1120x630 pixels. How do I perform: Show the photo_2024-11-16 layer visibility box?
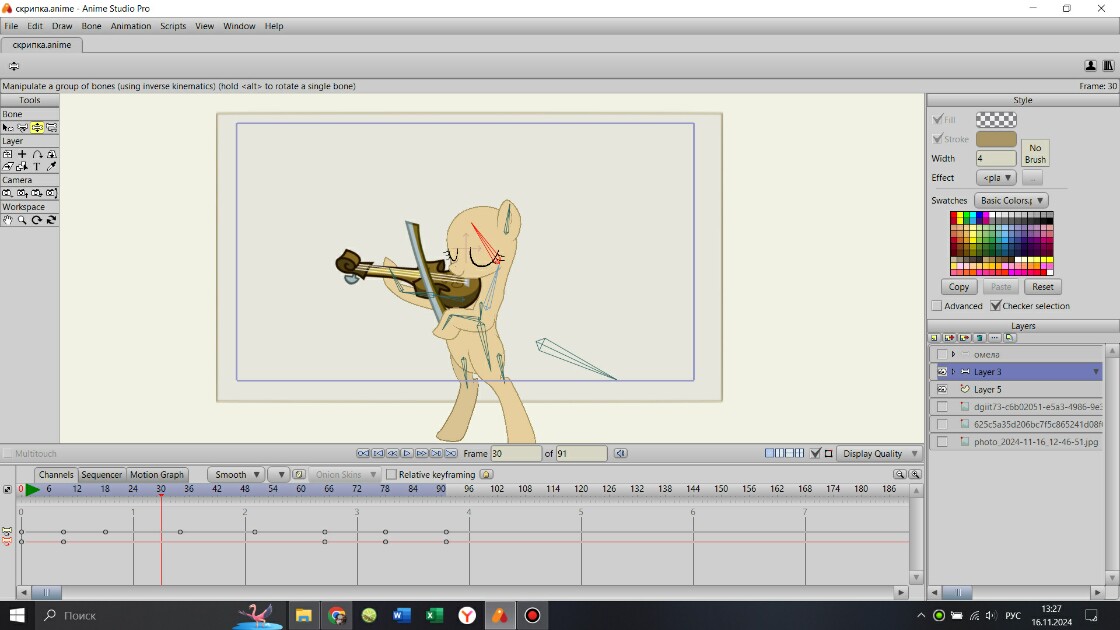(942, 442)
